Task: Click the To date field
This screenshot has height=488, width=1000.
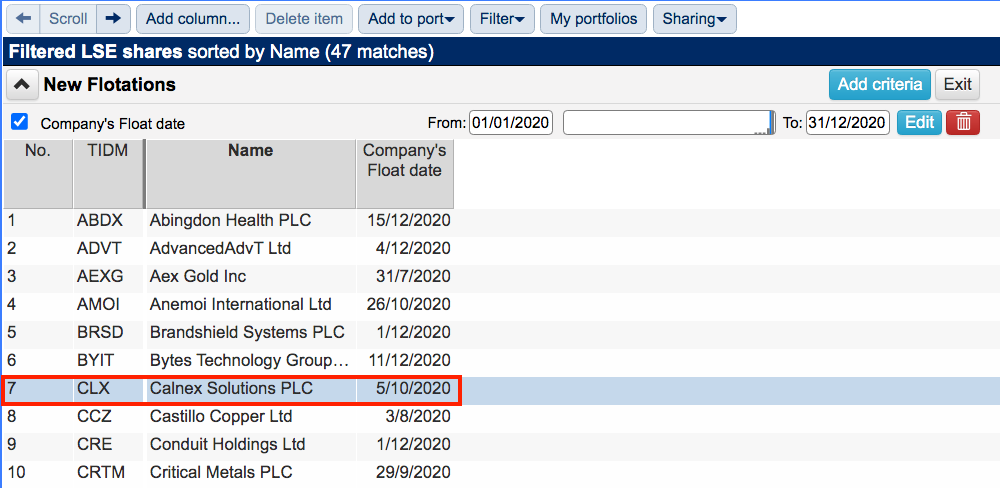Action: 848,122
